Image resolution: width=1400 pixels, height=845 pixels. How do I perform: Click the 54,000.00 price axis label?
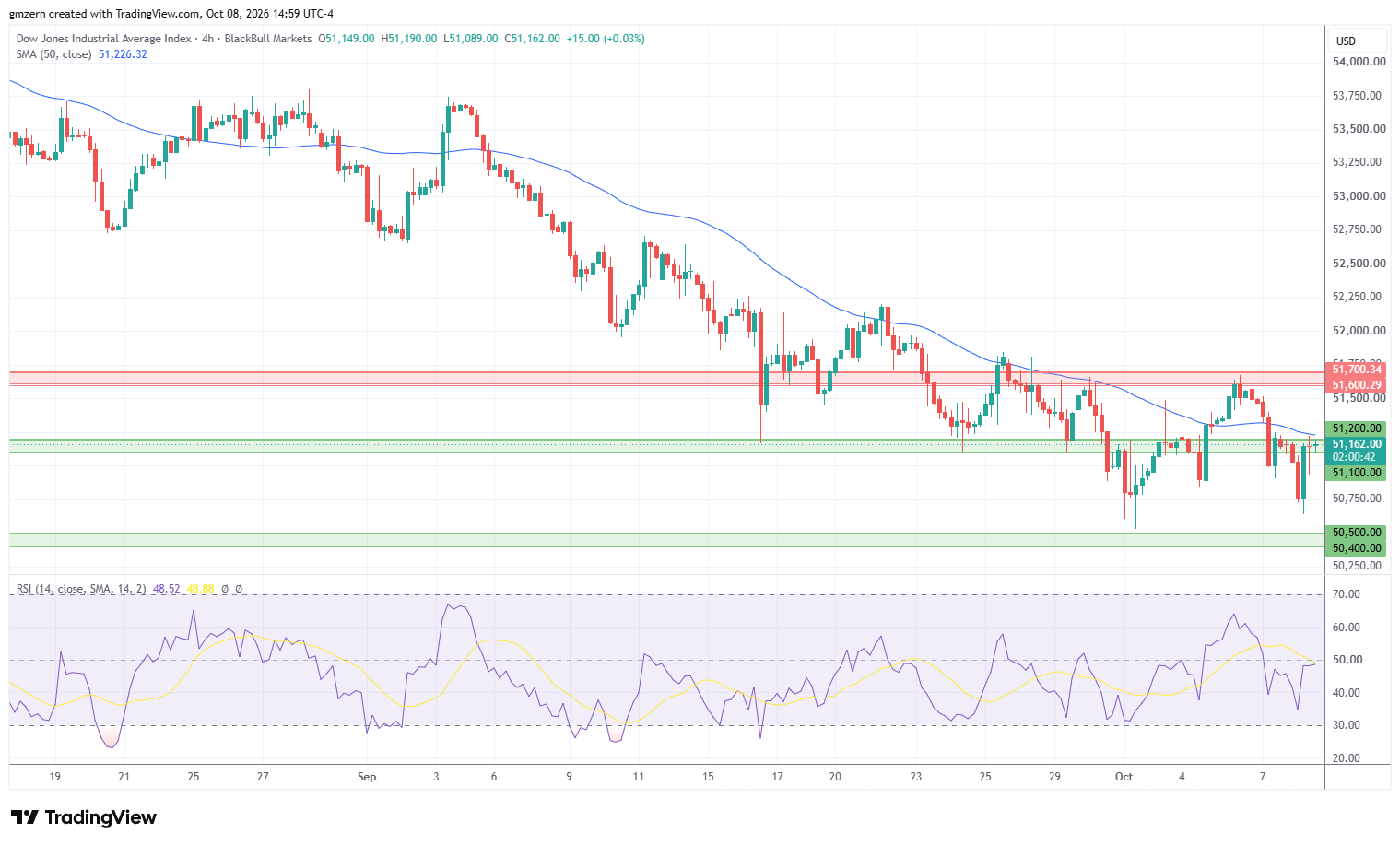click(x=1359, y=62)
